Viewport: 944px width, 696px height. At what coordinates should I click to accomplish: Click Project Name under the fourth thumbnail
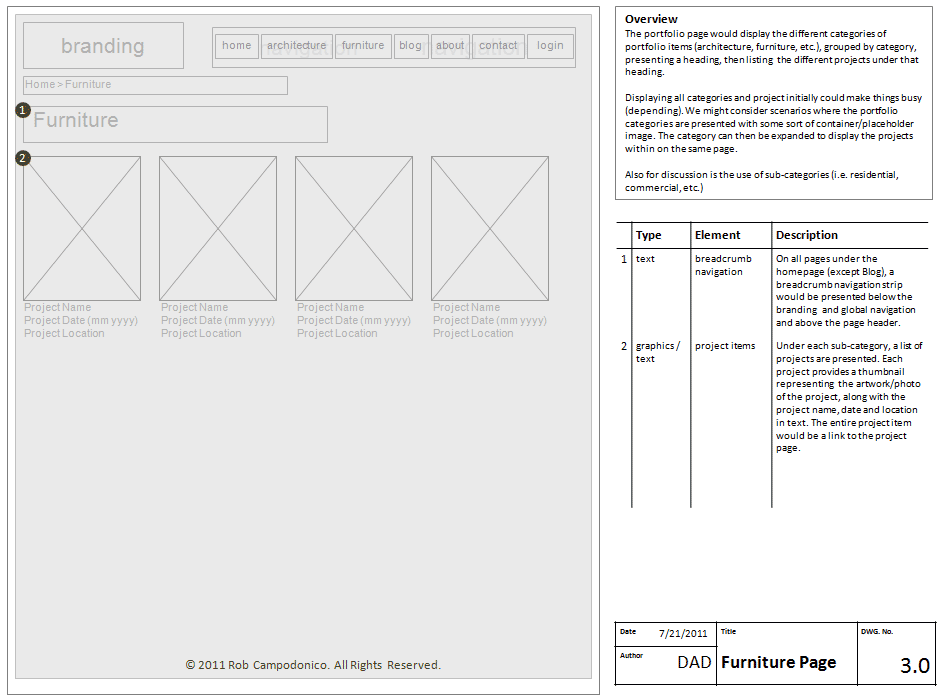(x=467, y=307)
